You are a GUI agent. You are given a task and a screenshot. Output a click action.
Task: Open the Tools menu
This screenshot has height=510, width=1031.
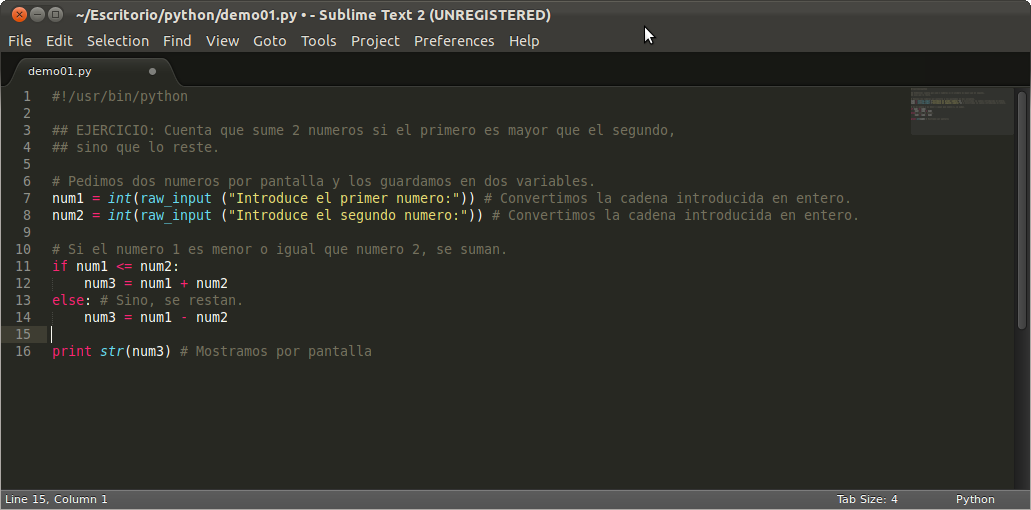click(x=319, y=41)
